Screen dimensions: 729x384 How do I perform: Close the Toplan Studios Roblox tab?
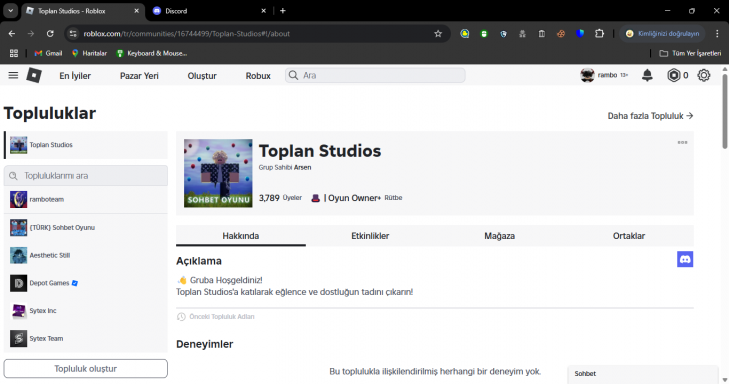tap(137, 11)
